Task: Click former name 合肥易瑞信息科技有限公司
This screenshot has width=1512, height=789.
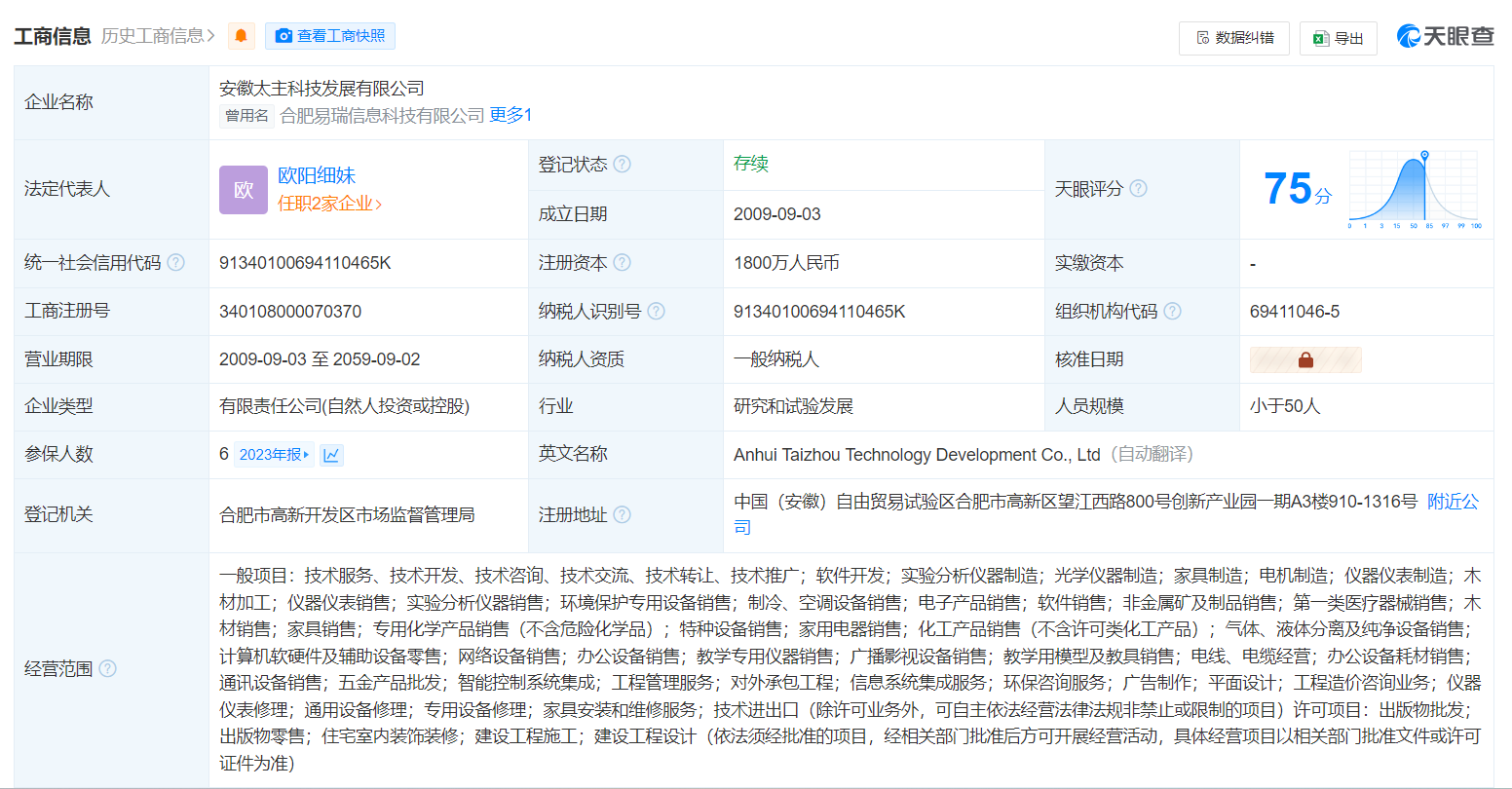Action: coord(382,116)
